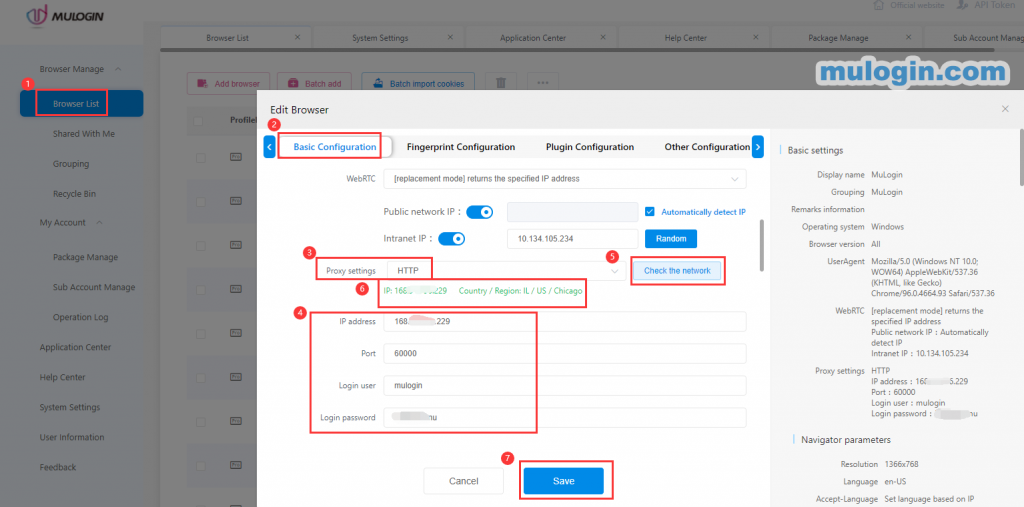Check the select-all header checkbox

(x=199, y=120)
